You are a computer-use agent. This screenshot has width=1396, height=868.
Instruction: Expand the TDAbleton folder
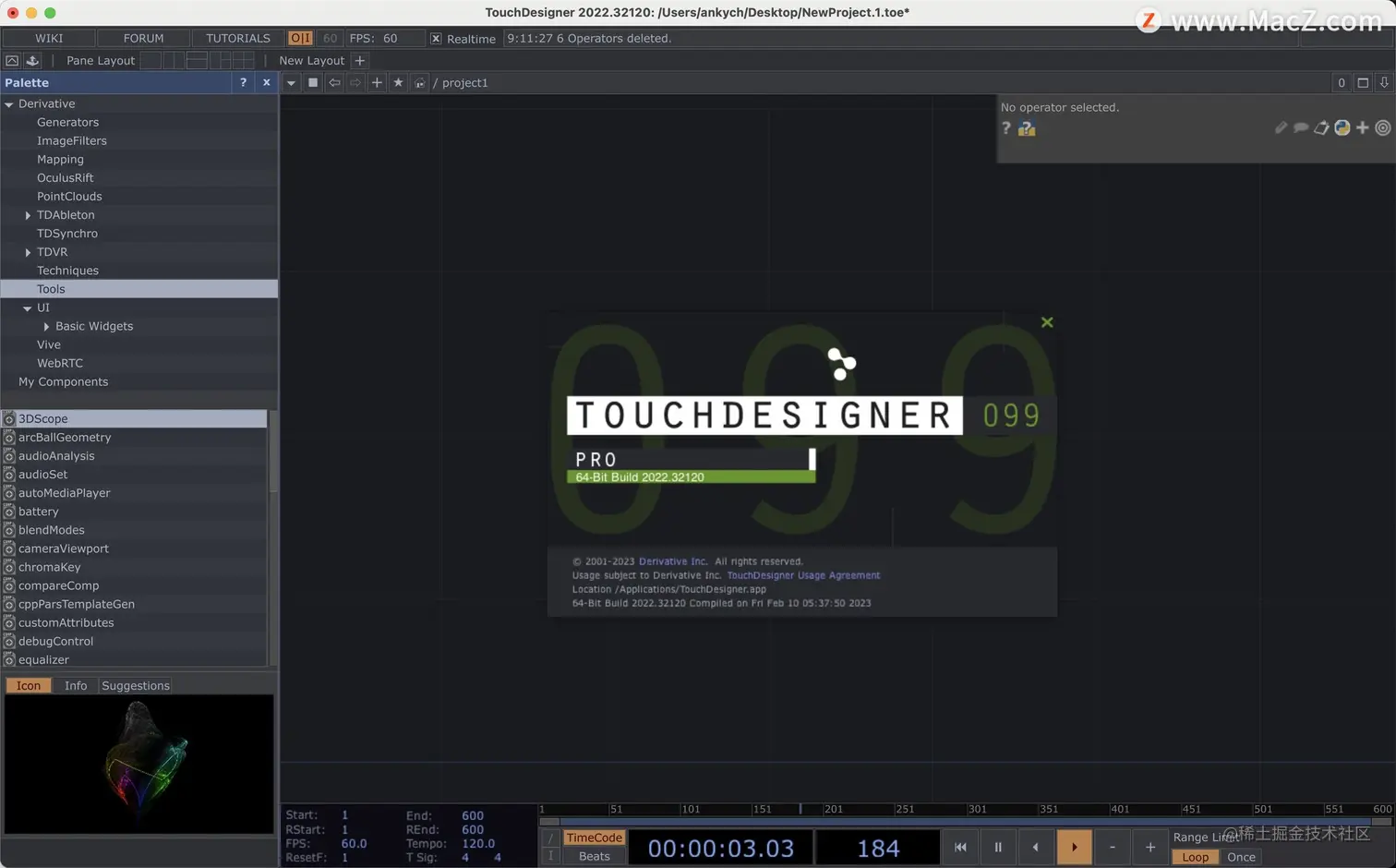pyautogui.click(x=28, y=215)
